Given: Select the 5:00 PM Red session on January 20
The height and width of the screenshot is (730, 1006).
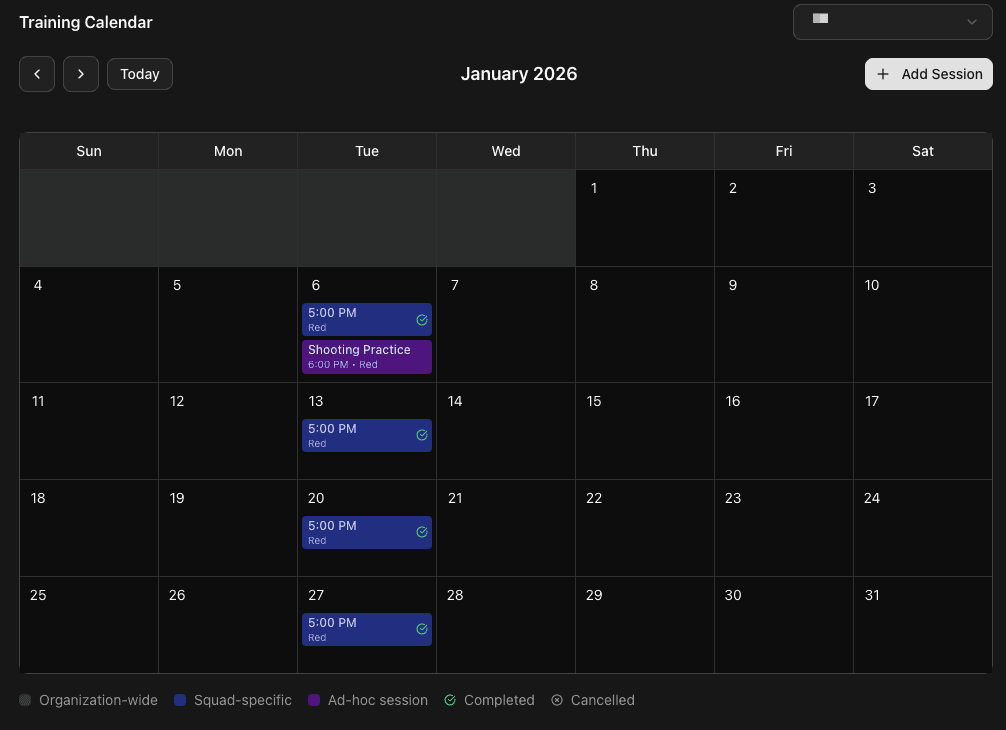Looking at the screenshot, I should pos(360,532).
